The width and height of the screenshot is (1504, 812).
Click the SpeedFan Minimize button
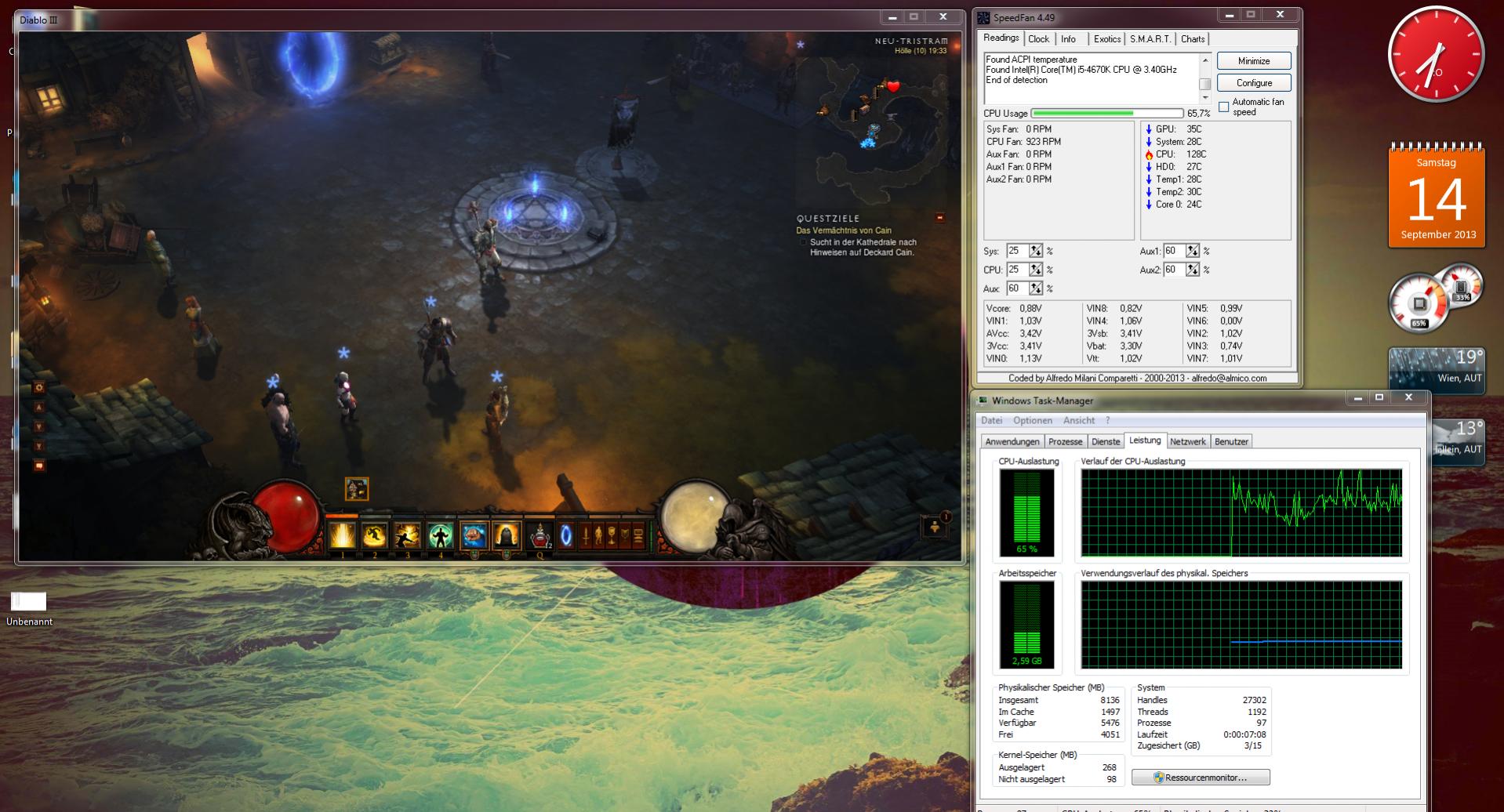[x=1254, y=61]
